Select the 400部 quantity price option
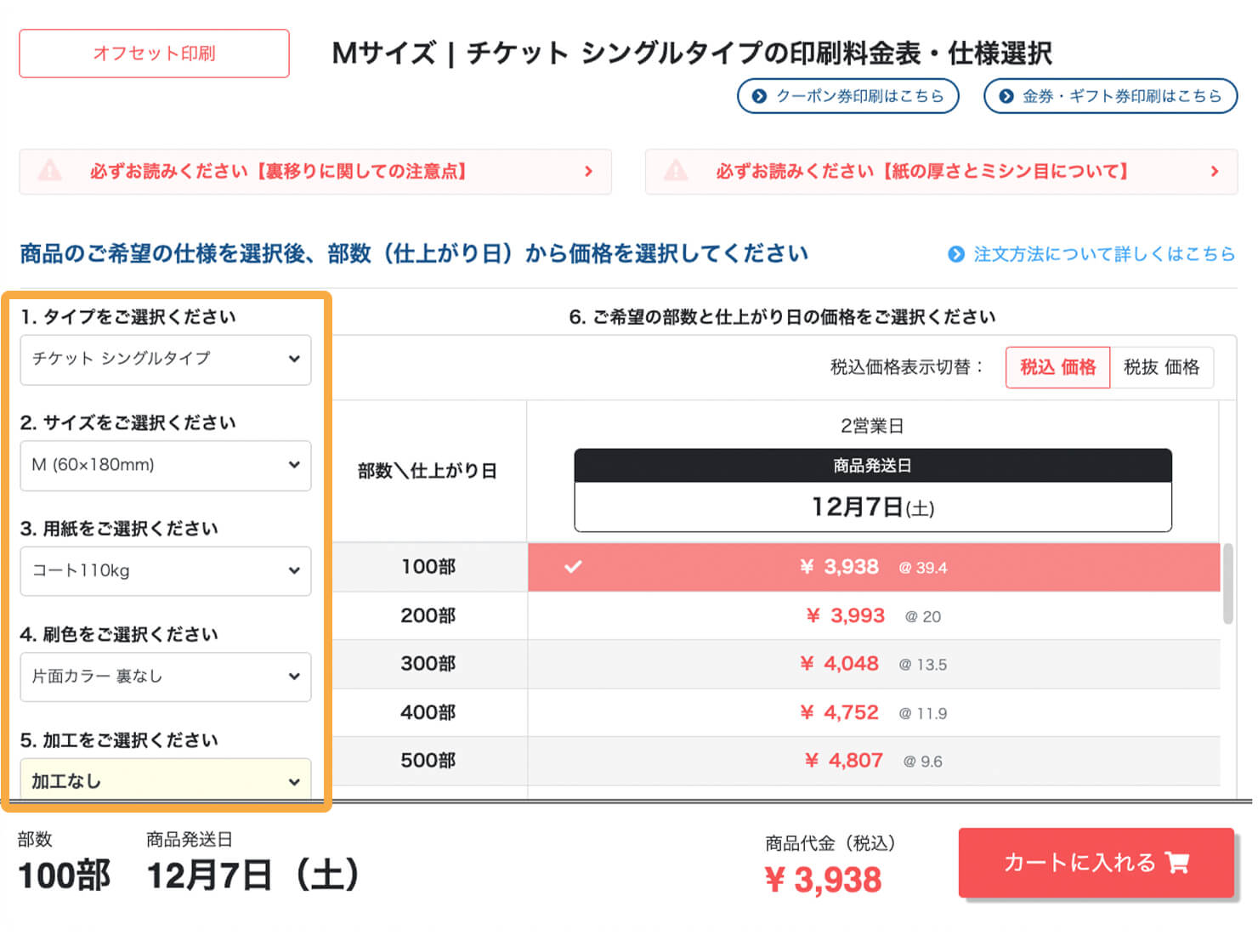The image size is (1258, 952). (x=874, y=712)
